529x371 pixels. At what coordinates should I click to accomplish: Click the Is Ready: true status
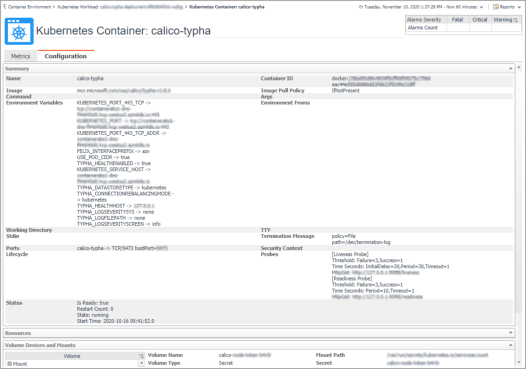93,303
